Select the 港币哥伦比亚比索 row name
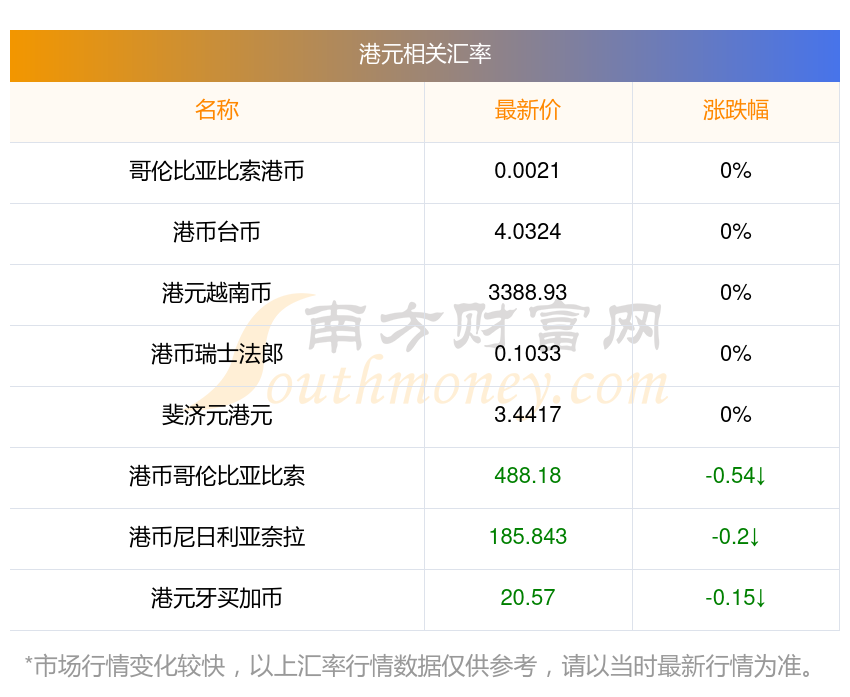The height and width of the screenshot is (697, 850). [x=217, y=476]
